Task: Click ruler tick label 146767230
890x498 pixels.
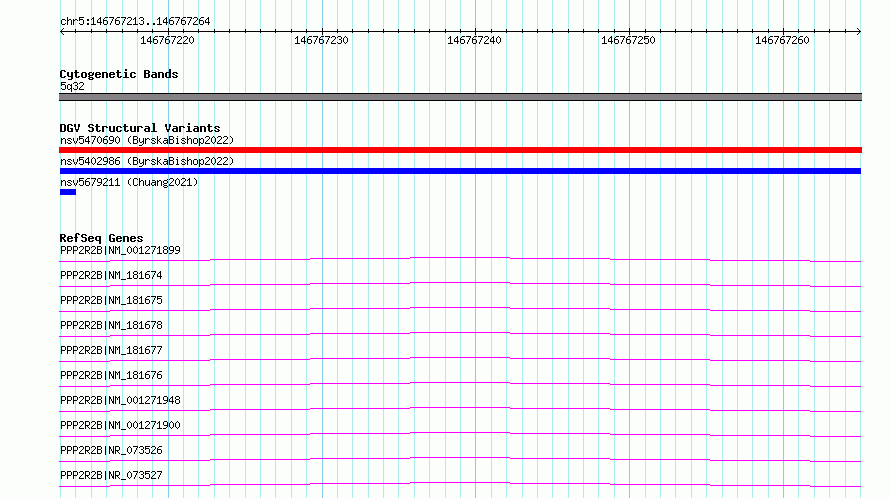Action: [x=321, y=40]
